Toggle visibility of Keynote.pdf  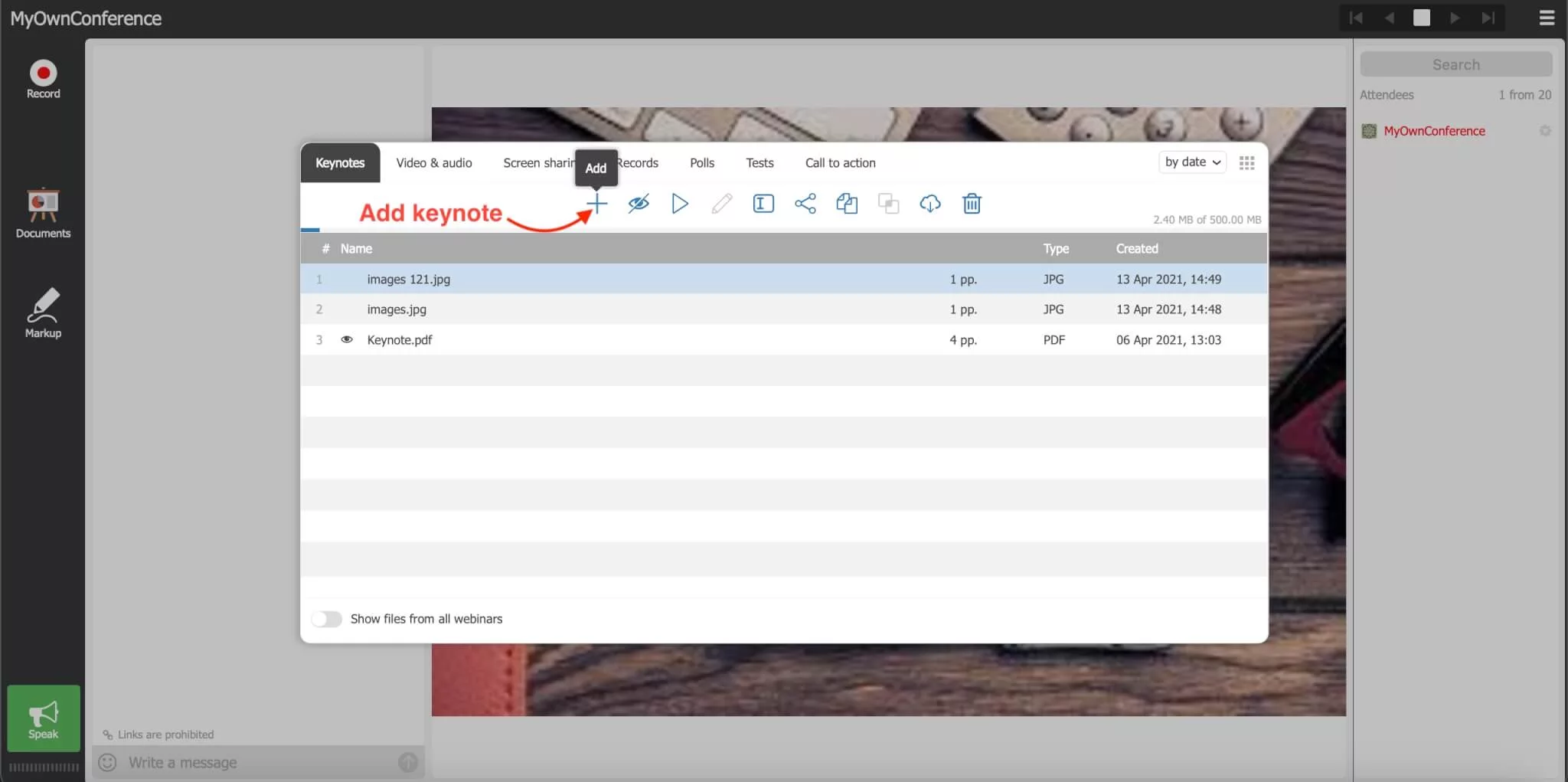348,339
